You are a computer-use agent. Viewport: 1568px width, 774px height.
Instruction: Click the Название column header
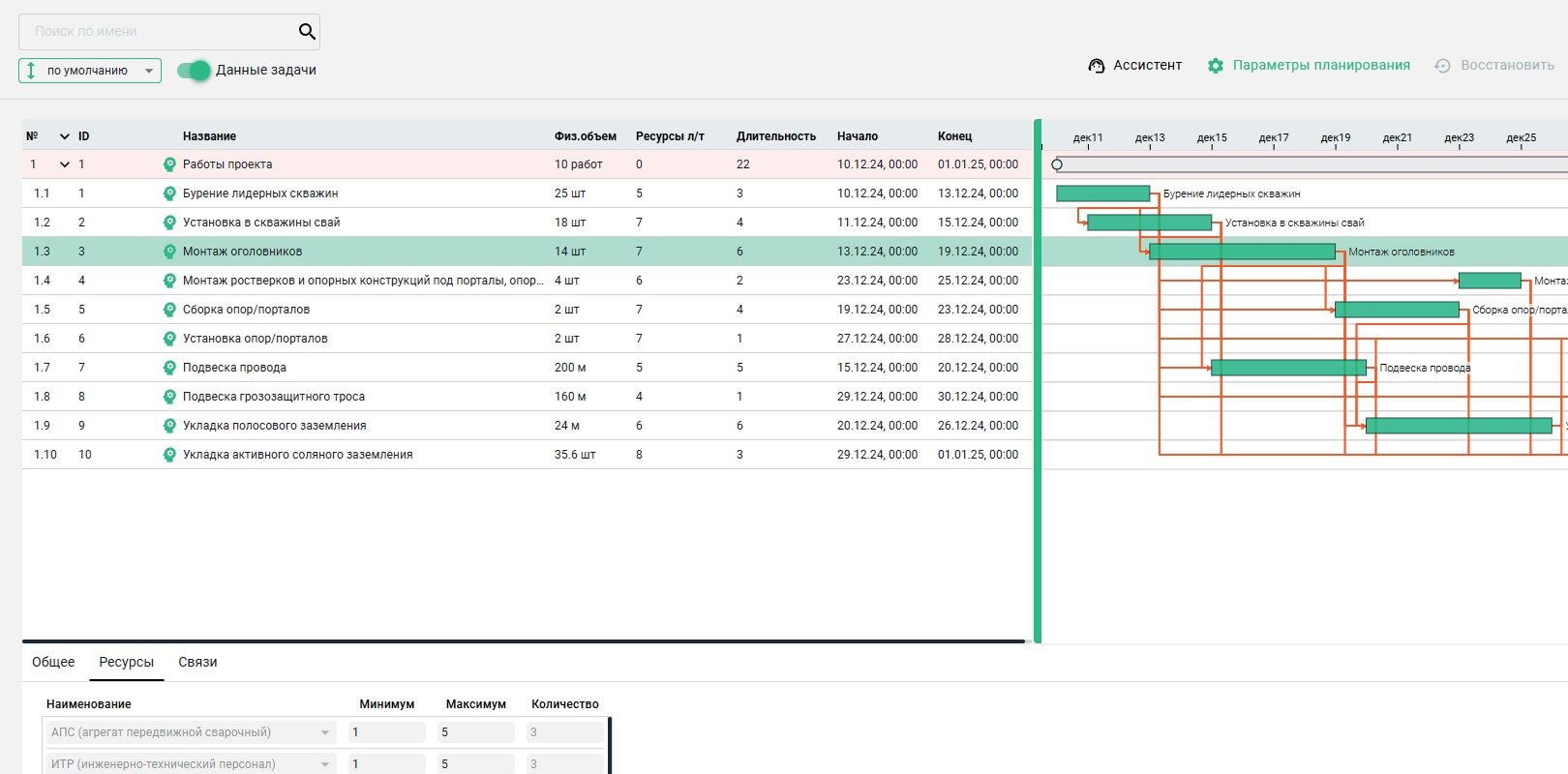coord(209,136)
